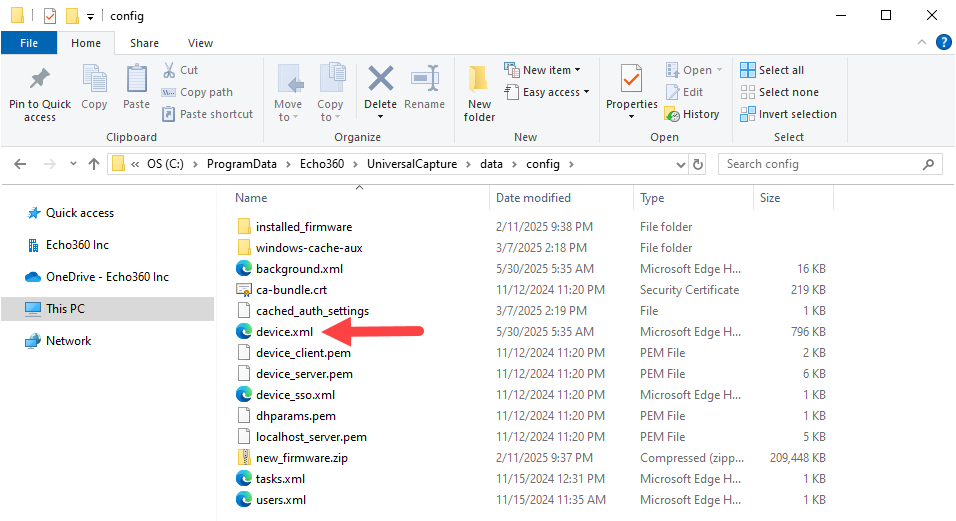Click OS (C:) in address path
This screenshot has width=956, height=521.
point(165,164)
